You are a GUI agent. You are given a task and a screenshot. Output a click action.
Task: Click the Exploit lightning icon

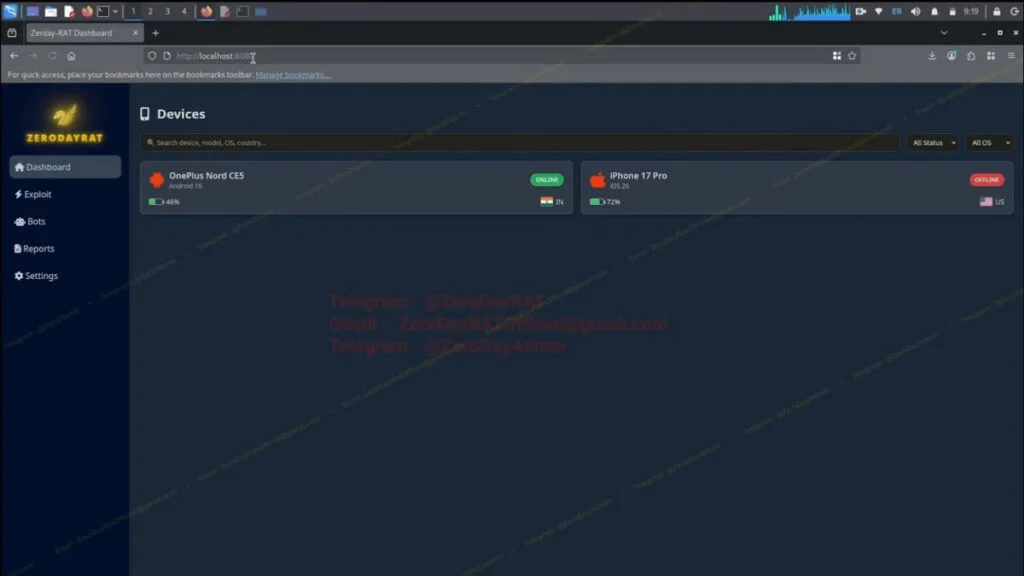(17, 194)
